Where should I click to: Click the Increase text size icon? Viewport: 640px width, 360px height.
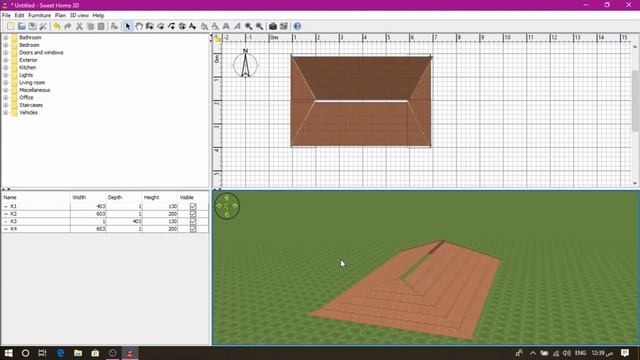click(x=204, y=26)
